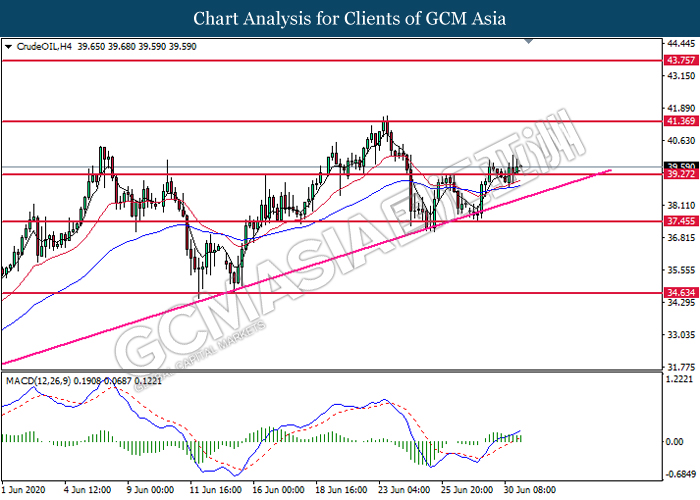Click the 30 Jun 08:00 time label

point(530,490)
